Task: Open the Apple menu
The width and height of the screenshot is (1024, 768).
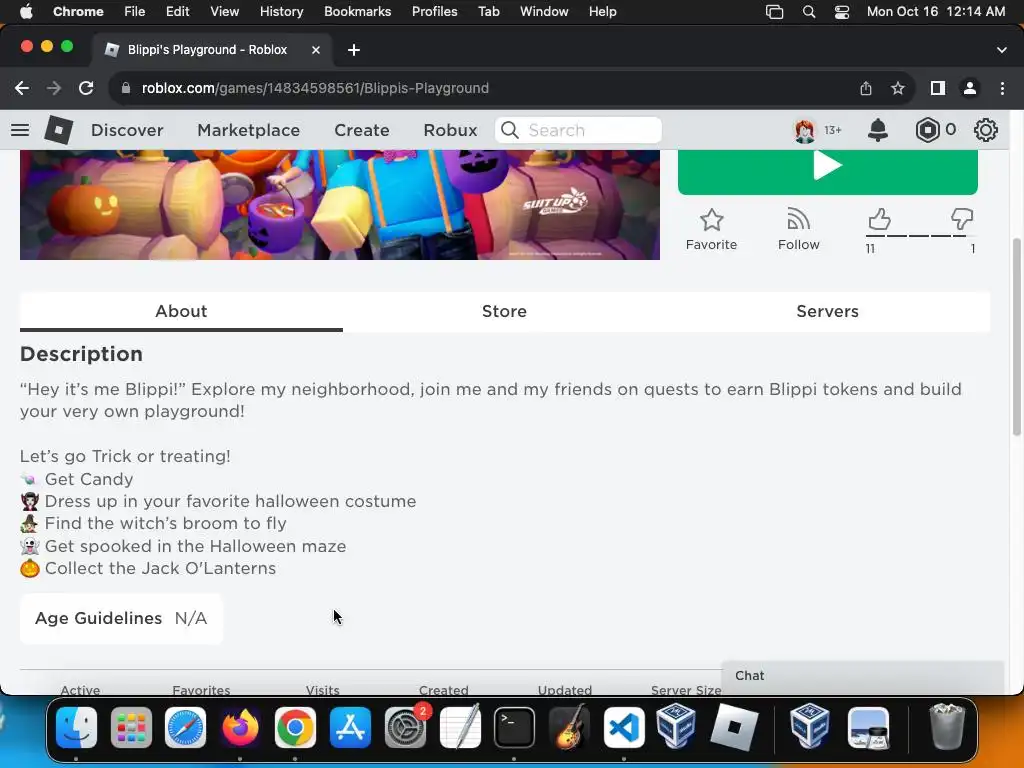Action: coord(26,12)
